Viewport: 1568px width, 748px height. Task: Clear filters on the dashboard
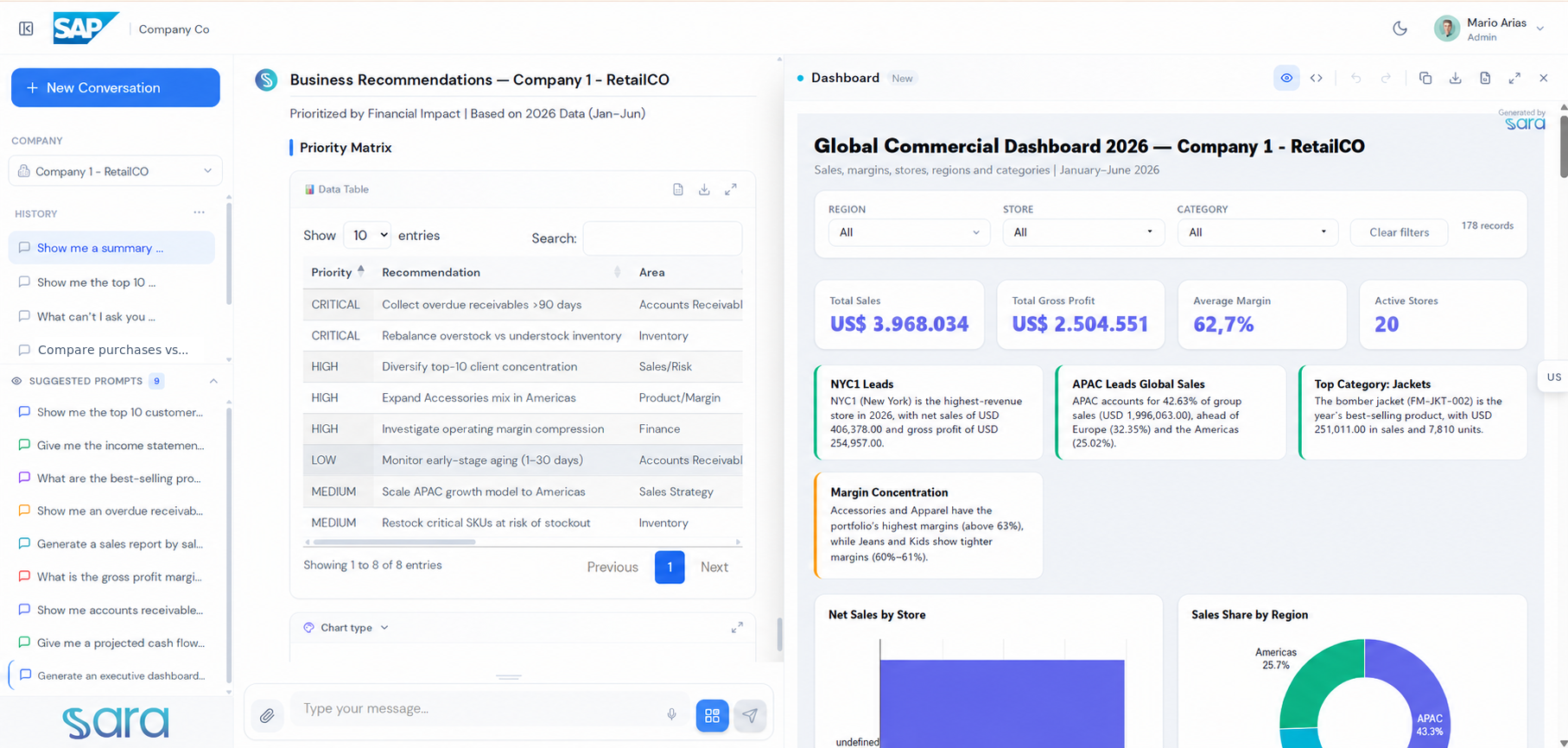coord(1399,232)
